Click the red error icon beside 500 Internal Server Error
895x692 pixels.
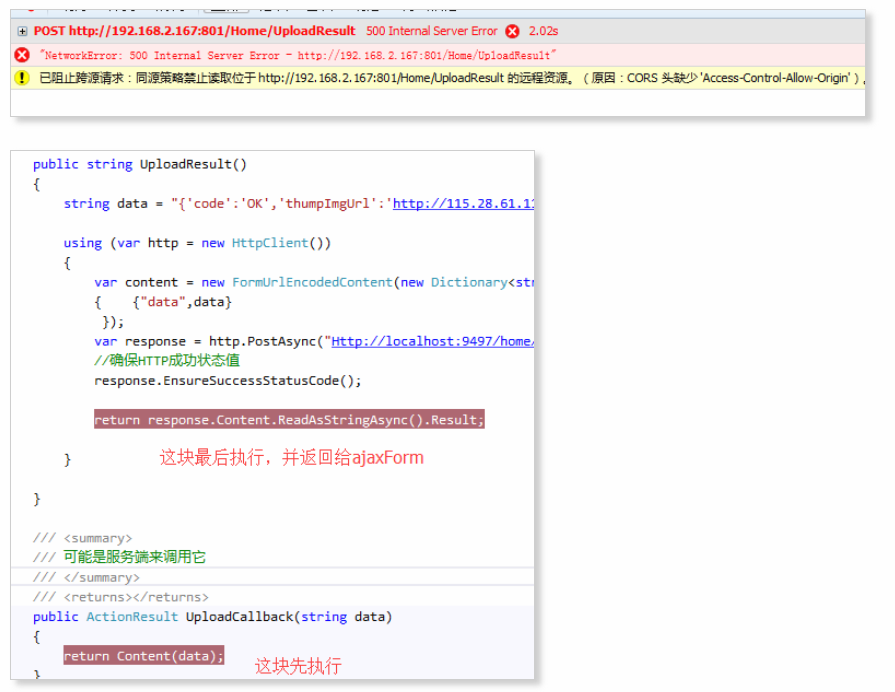click(512, 31)
